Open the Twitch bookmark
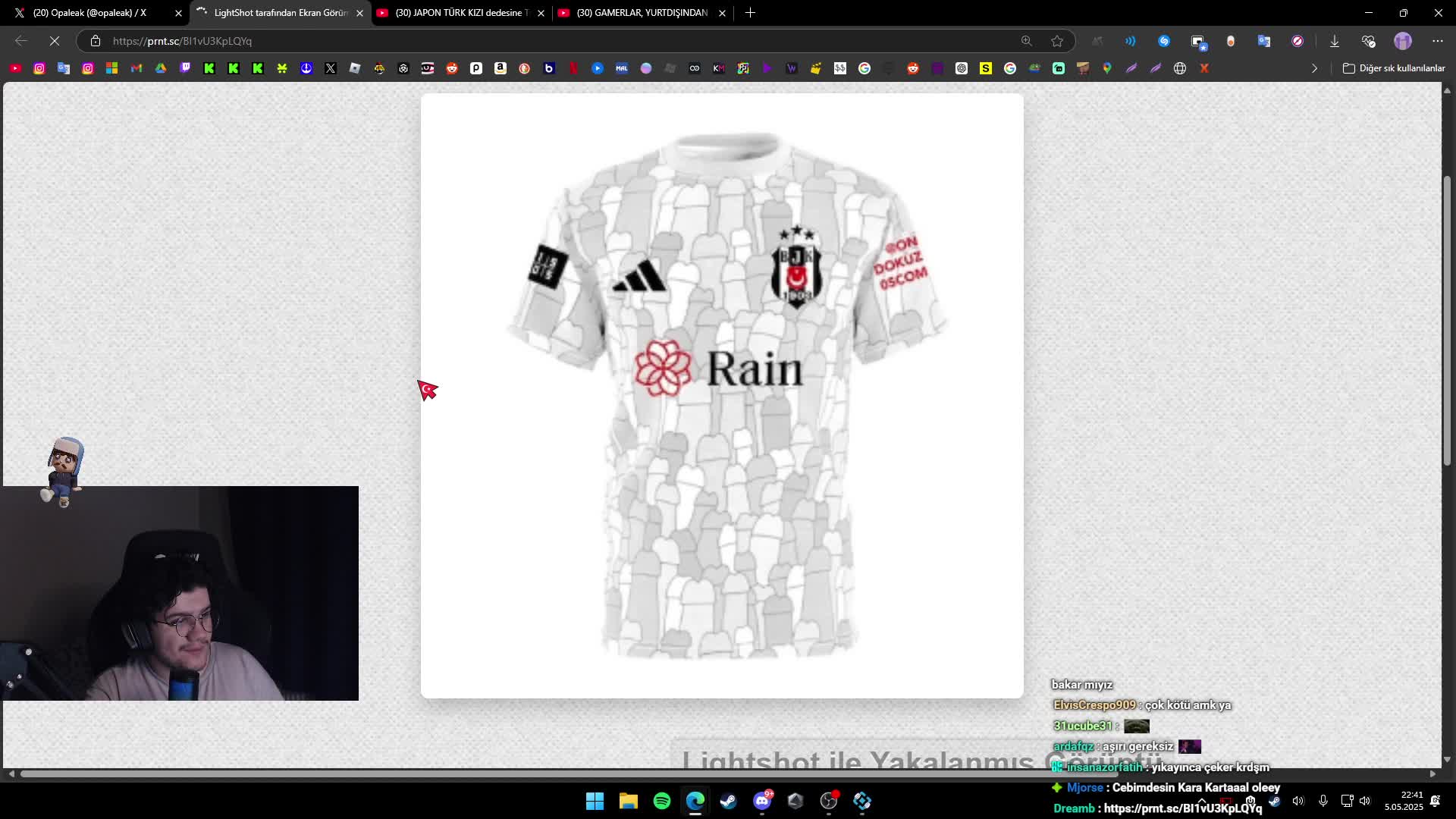The image size is (1456, 819). pyautogui.click(x=185, y=68)
